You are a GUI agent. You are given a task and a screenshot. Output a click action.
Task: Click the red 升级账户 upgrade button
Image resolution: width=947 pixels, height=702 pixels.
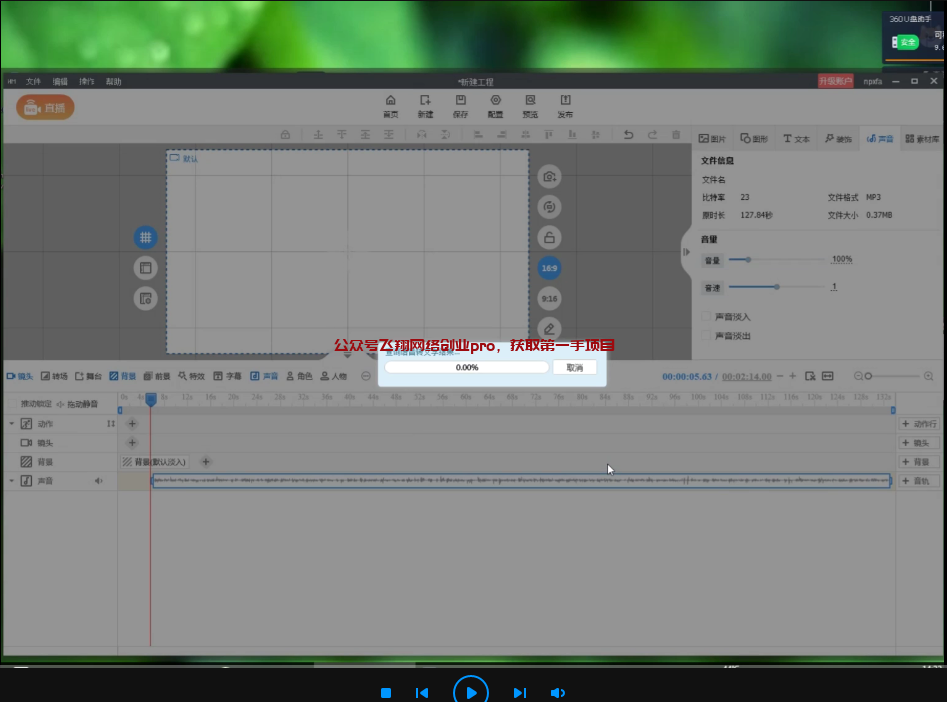[835, 81]
